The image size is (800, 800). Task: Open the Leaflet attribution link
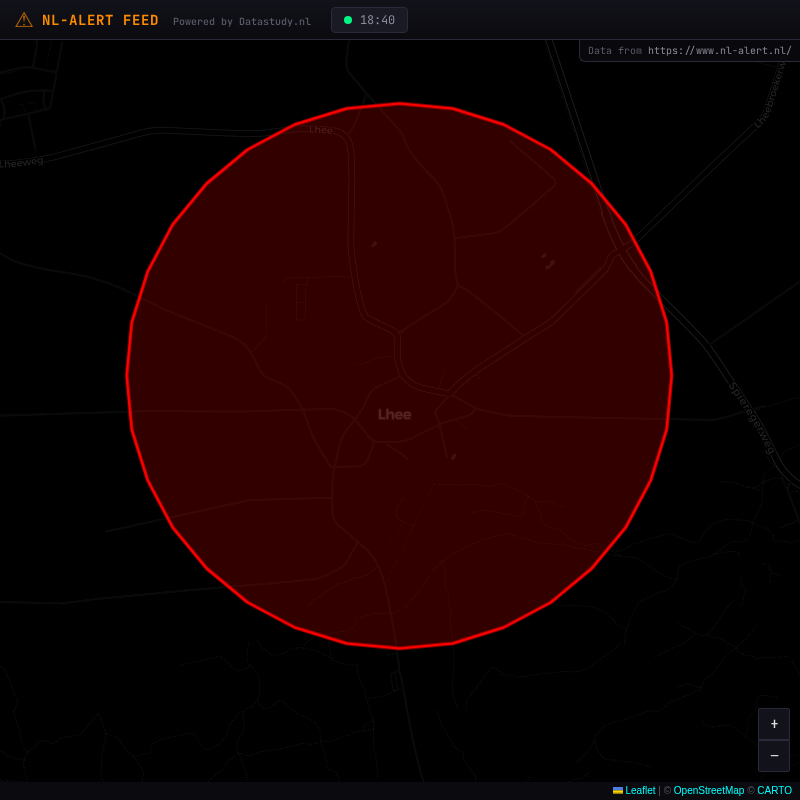click(640, 790)
